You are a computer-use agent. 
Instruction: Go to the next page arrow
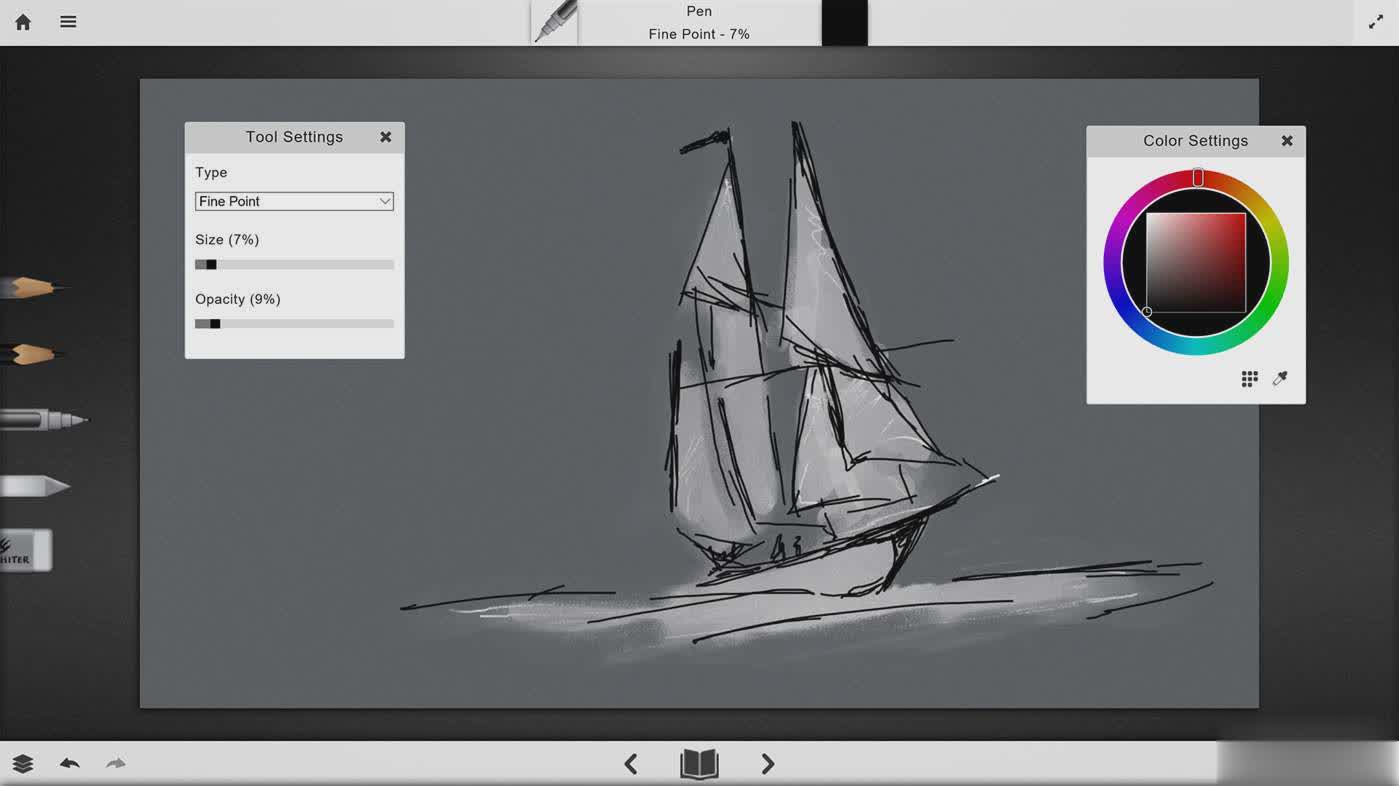767,764
